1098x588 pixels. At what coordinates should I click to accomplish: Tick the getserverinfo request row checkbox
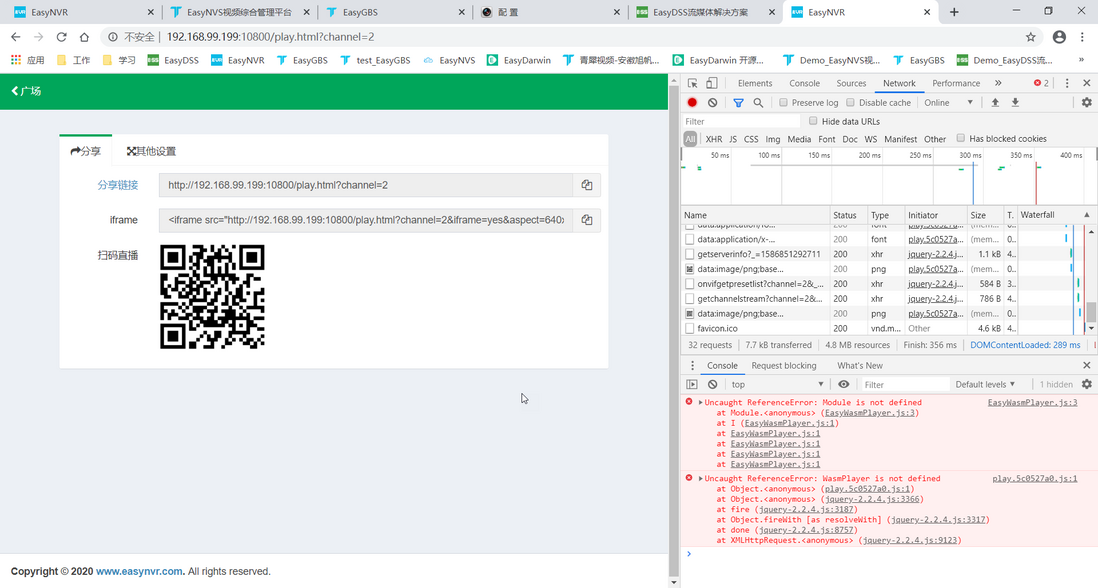[x=690, y=254]
